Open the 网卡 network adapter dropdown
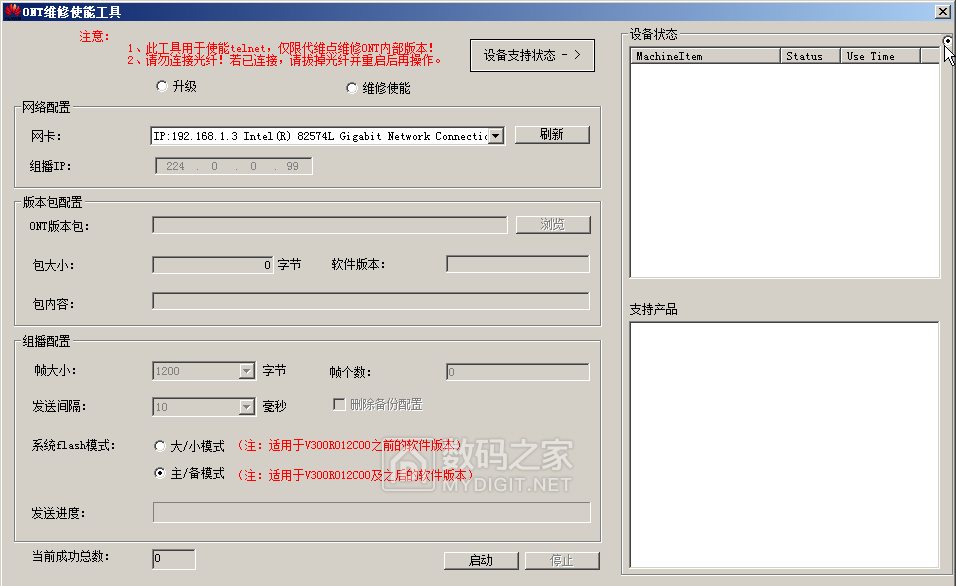 [496, 136]
